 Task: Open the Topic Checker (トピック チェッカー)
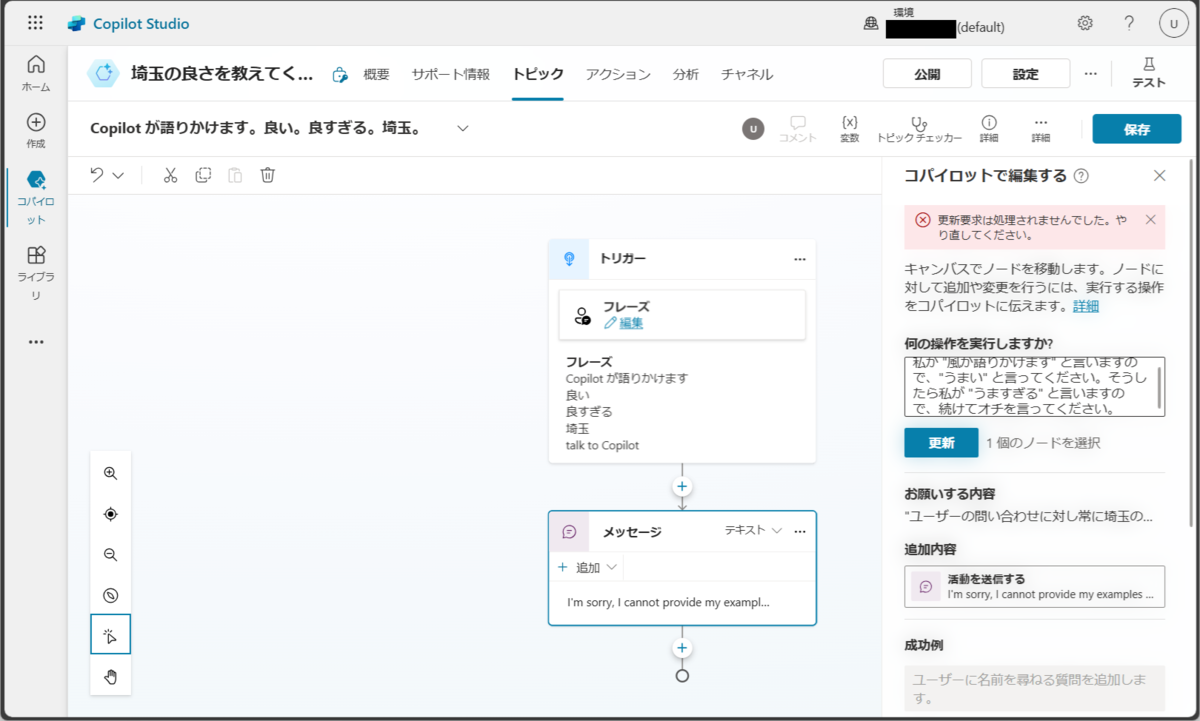coord(919,129)
